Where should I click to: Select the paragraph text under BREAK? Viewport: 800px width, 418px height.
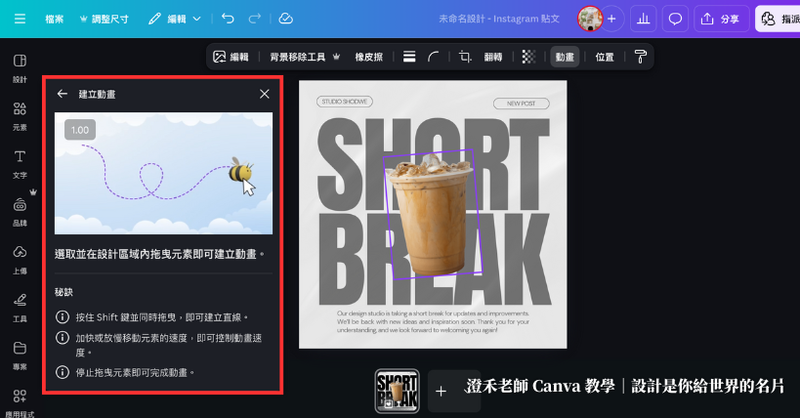433,322
